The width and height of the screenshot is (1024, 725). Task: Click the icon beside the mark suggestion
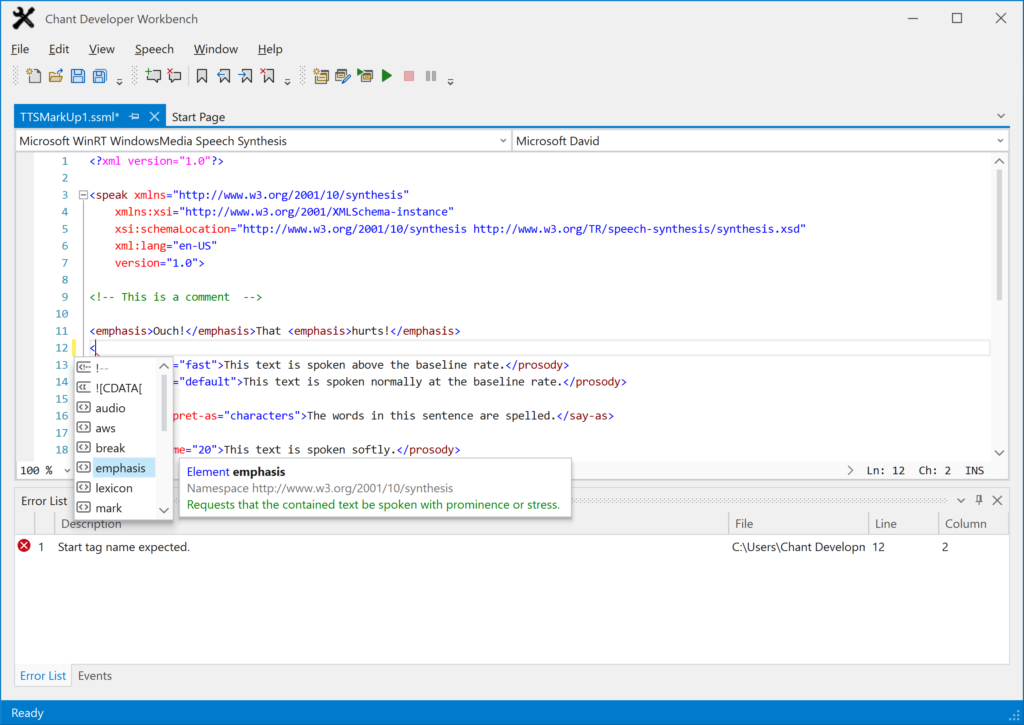point(84,508)
